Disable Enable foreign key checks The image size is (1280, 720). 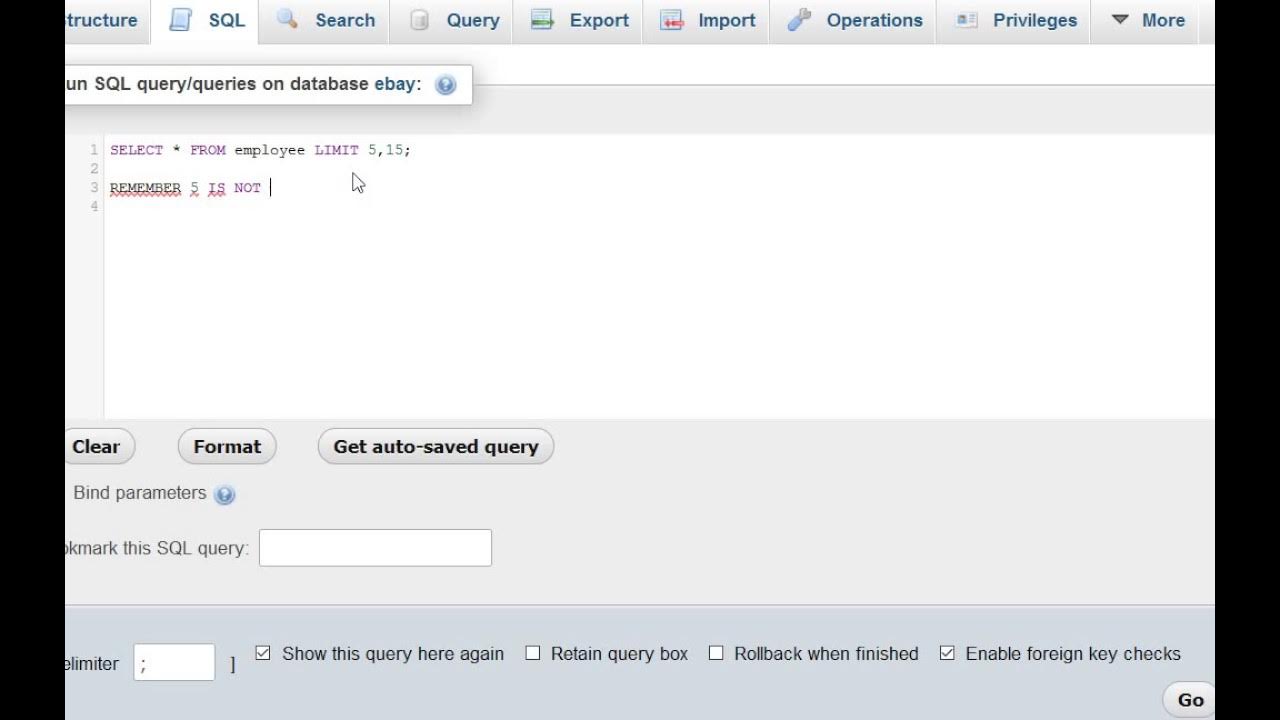947,653
